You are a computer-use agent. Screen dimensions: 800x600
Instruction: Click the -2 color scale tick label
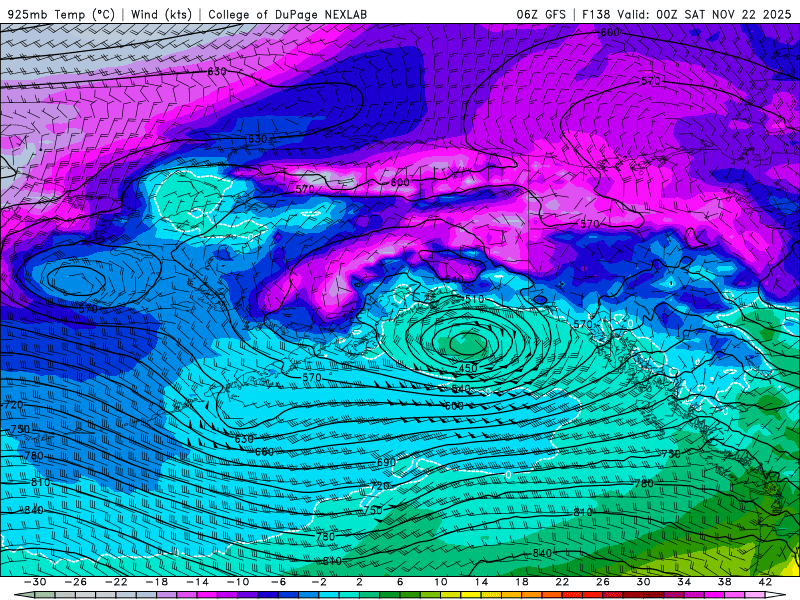tap(319, 582)
